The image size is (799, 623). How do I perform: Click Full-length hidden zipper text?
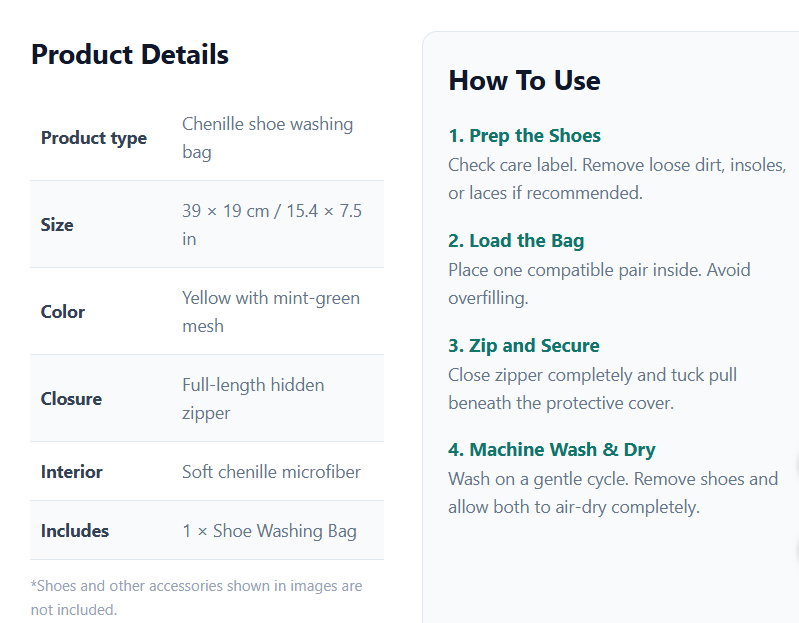[x=253, y=399]
